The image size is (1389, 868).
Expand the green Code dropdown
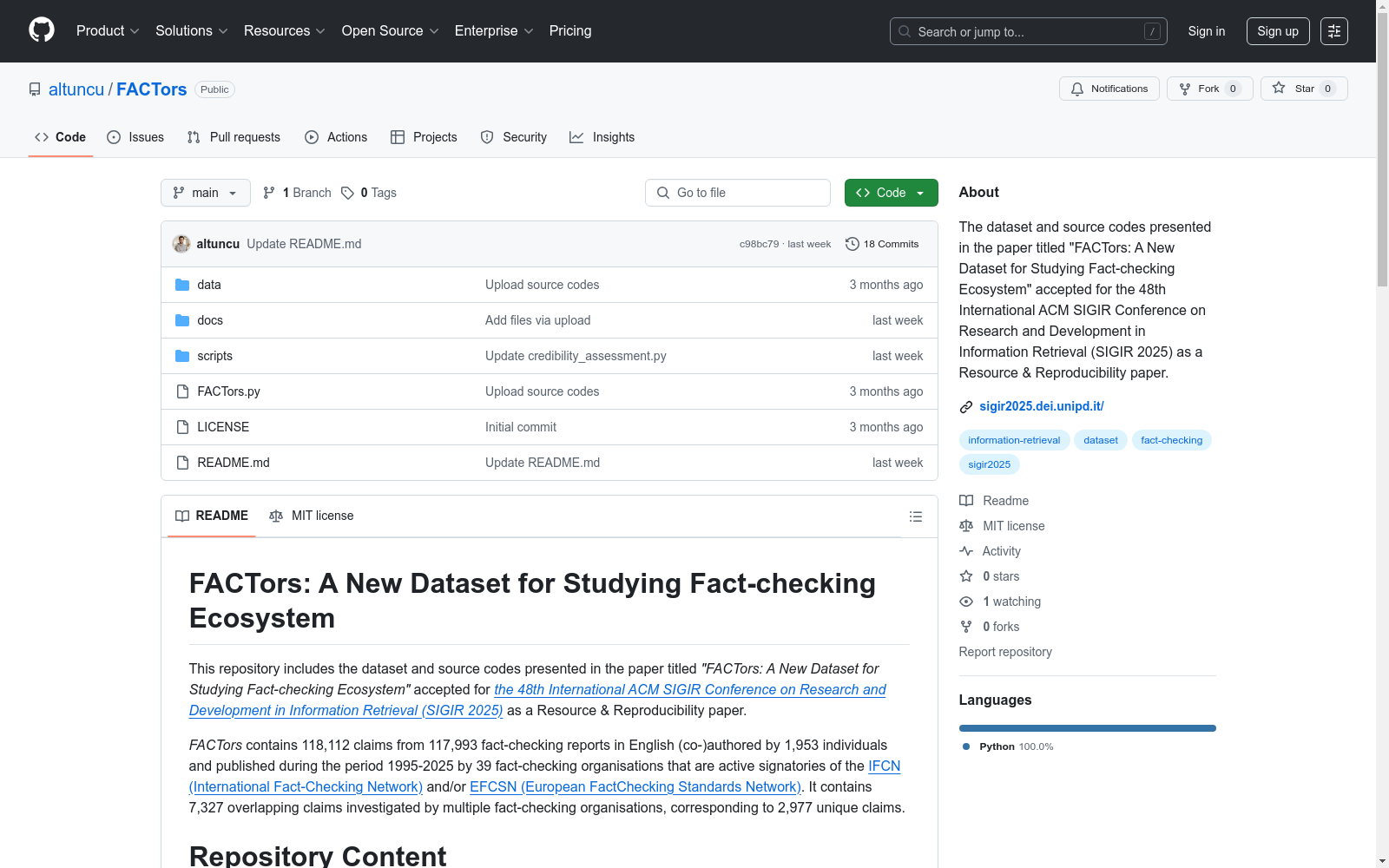click(x=891, y=193)
